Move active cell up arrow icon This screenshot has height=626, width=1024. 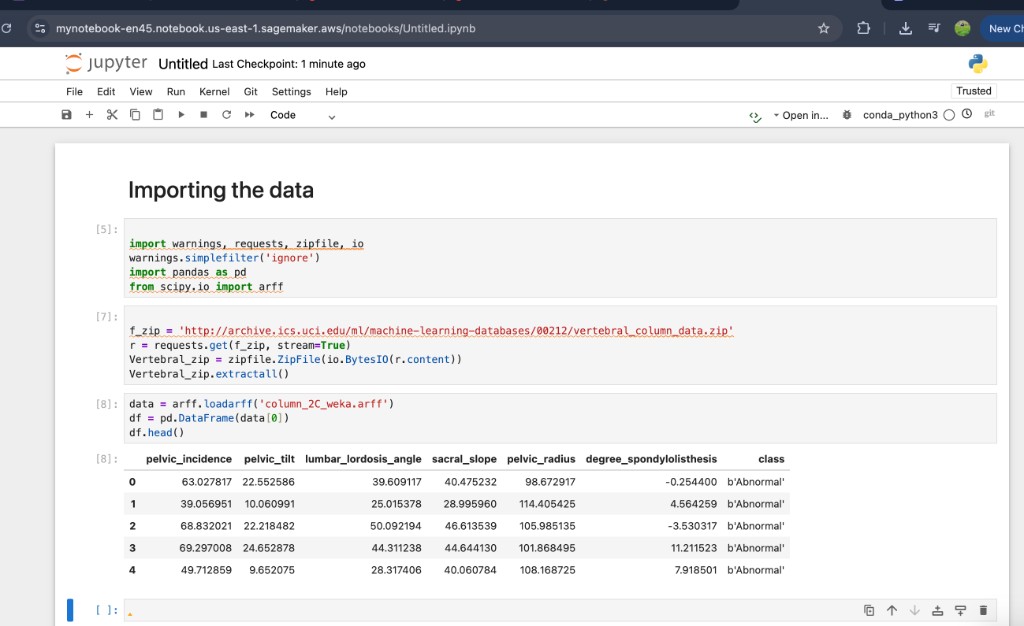(x=892, y=610)
